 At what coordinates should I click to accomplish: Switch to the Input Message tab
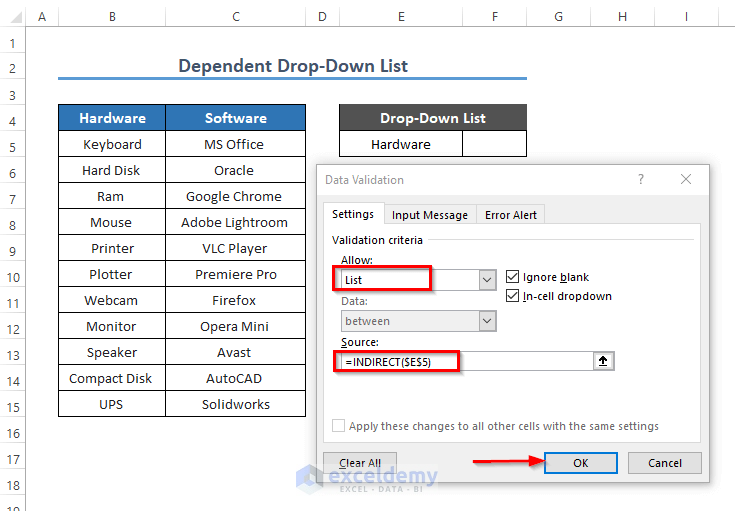tap(430, 215)
